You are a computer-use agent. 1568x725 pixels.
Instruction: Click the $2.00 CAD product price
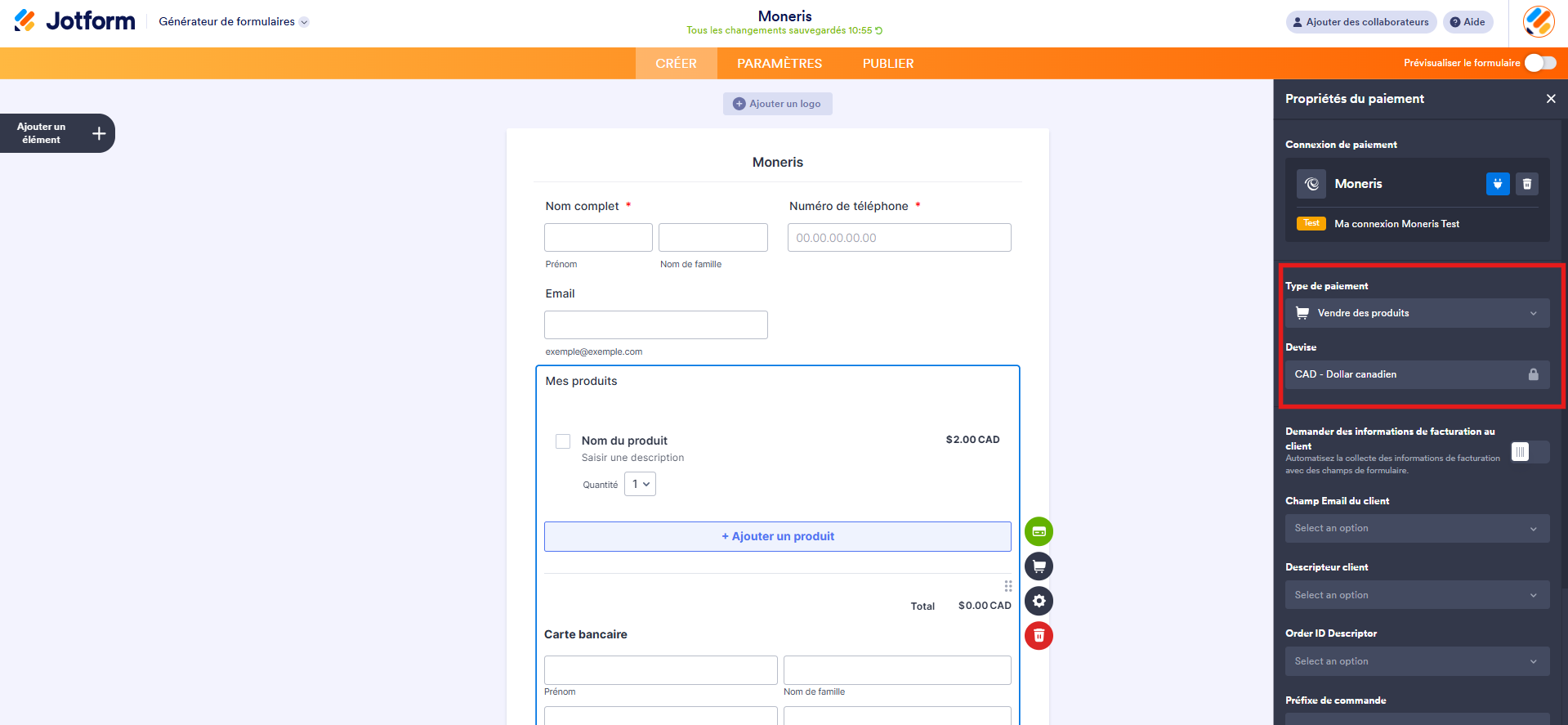pos(972,440)
